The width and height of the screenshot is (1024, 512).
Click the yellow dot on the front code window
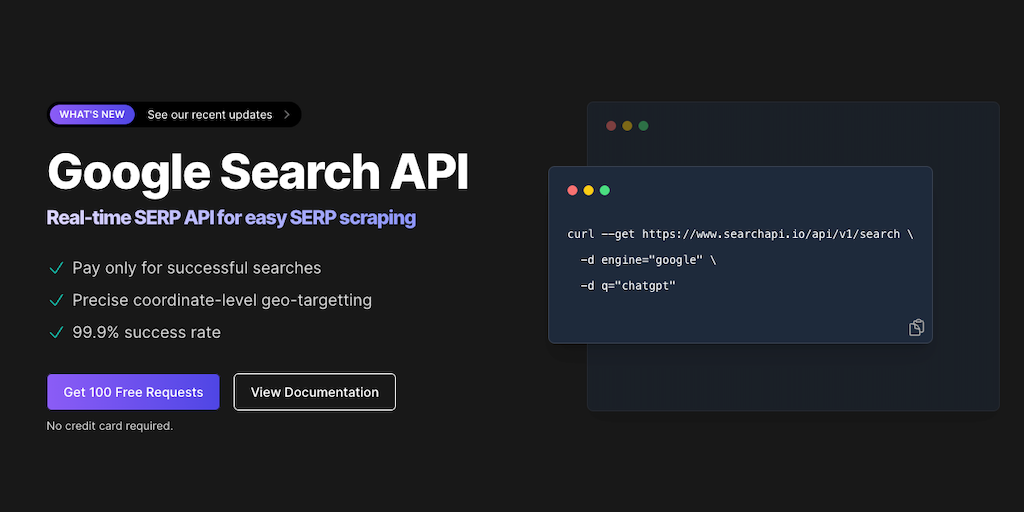[588, 190]
